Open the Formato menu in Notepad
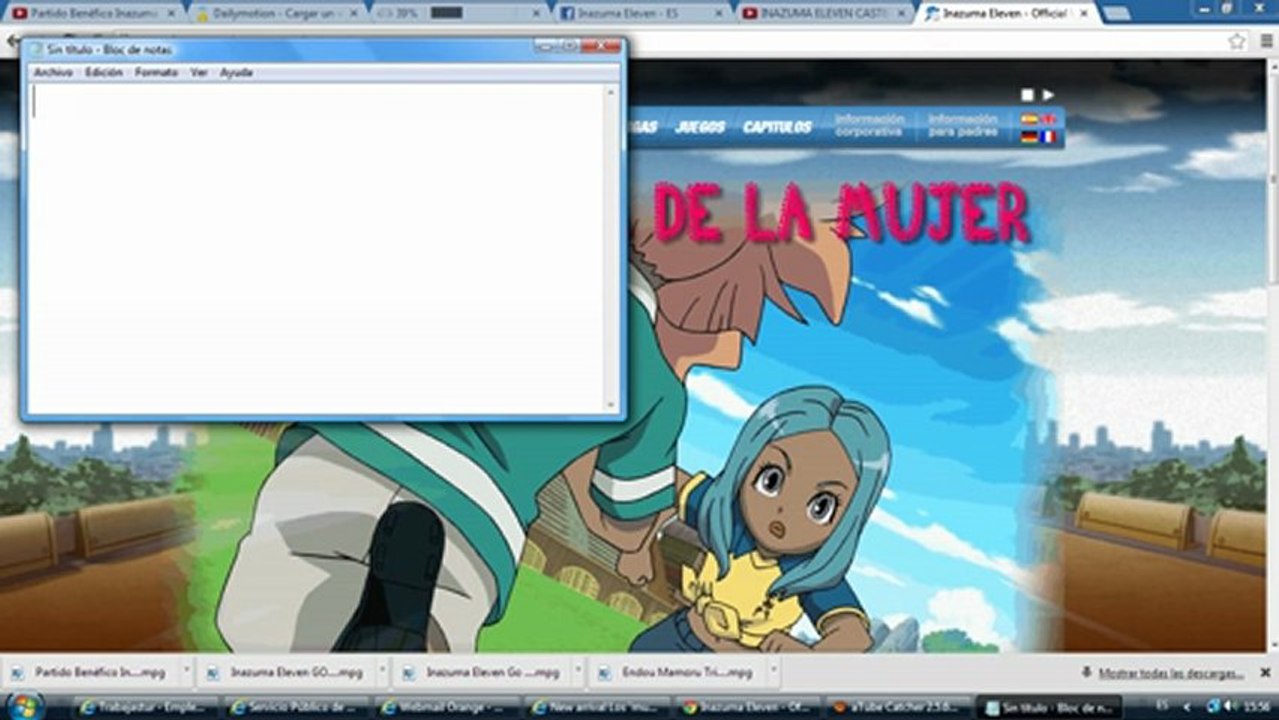 (x=156, y=72)
